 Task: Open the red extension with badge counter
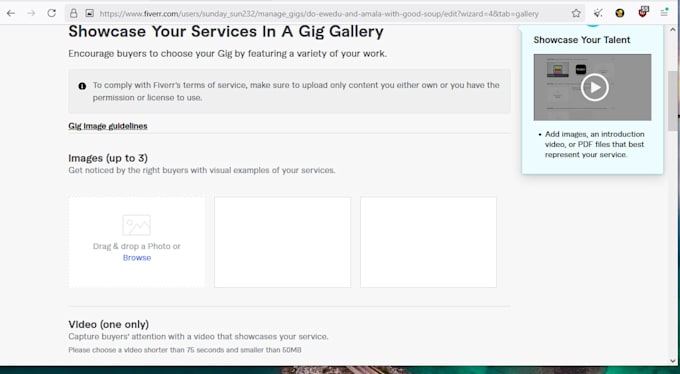point(643,12)
